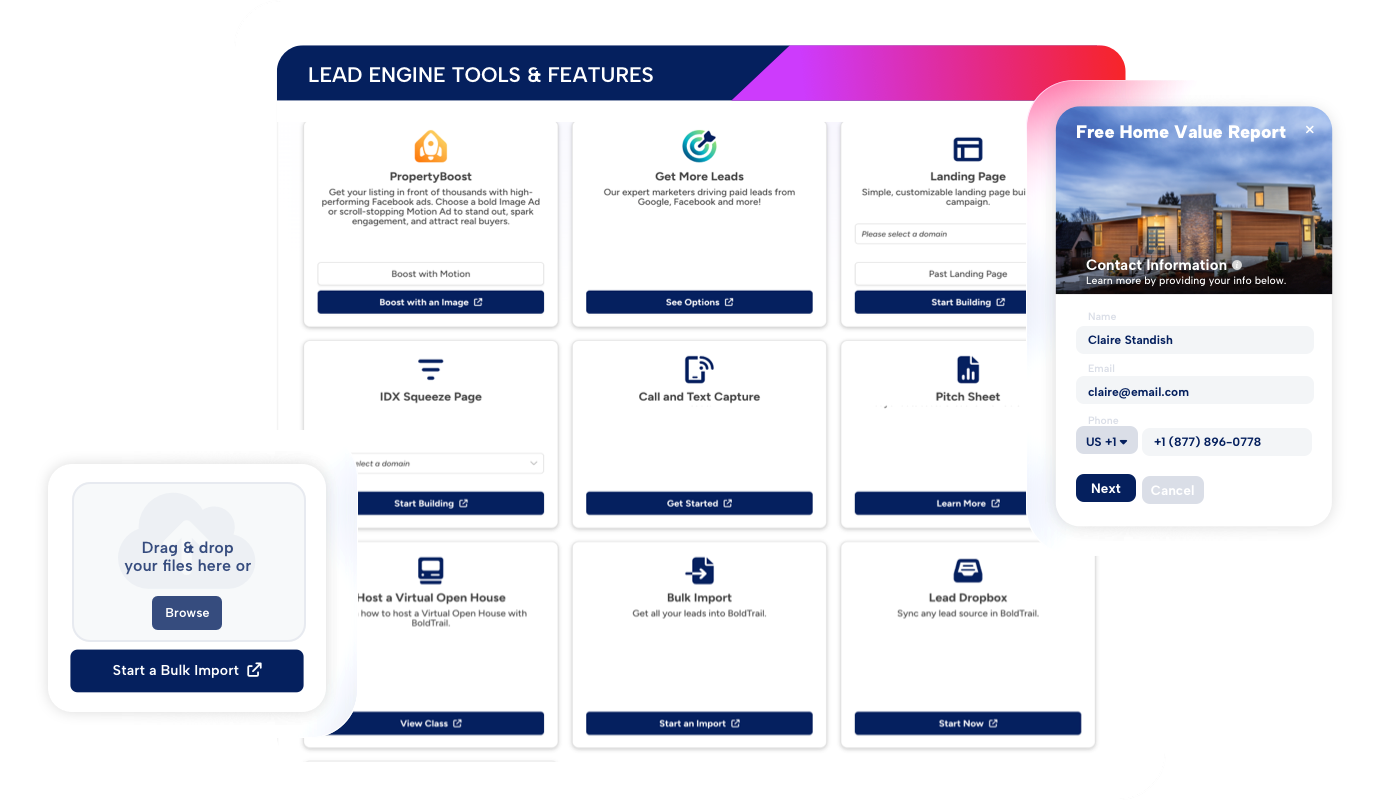Screen dimensions: 1380x800
Task: Click the Email field containing claire@email.com
Action: click(1194, 392)
